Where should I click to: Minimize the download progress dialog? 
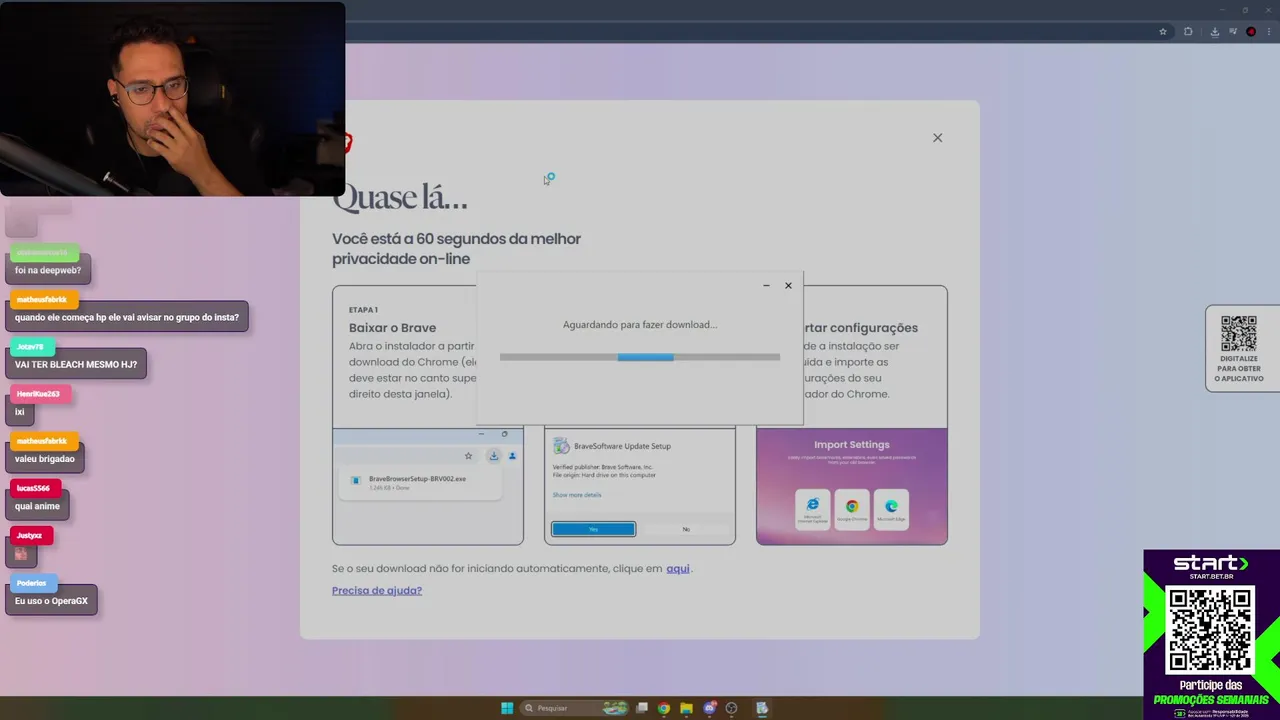[x=766, y=286]
